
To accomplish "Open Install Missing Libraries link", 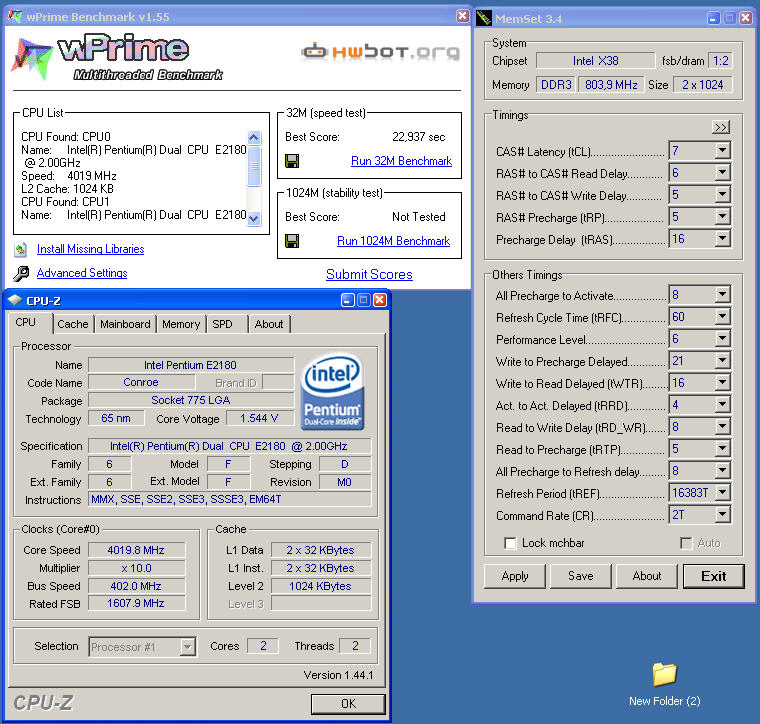I will pos(91,249).
